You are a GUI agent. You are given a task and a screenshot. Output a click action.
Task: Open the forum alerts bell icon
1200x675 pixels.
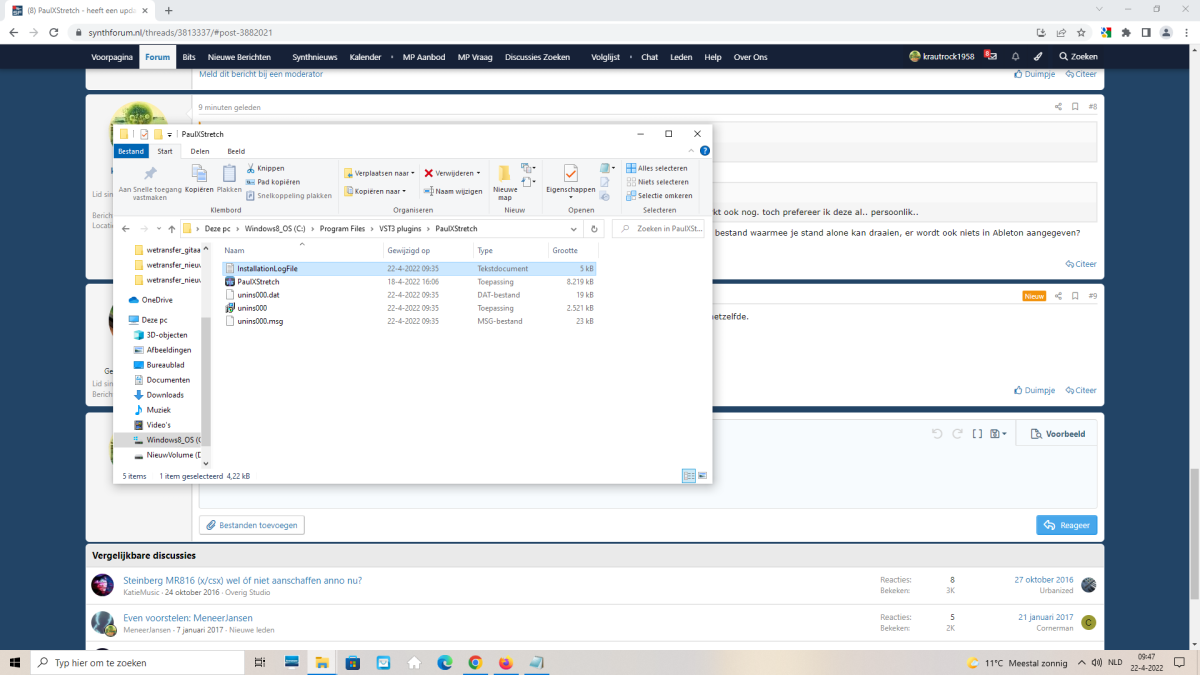[1015, 57]
